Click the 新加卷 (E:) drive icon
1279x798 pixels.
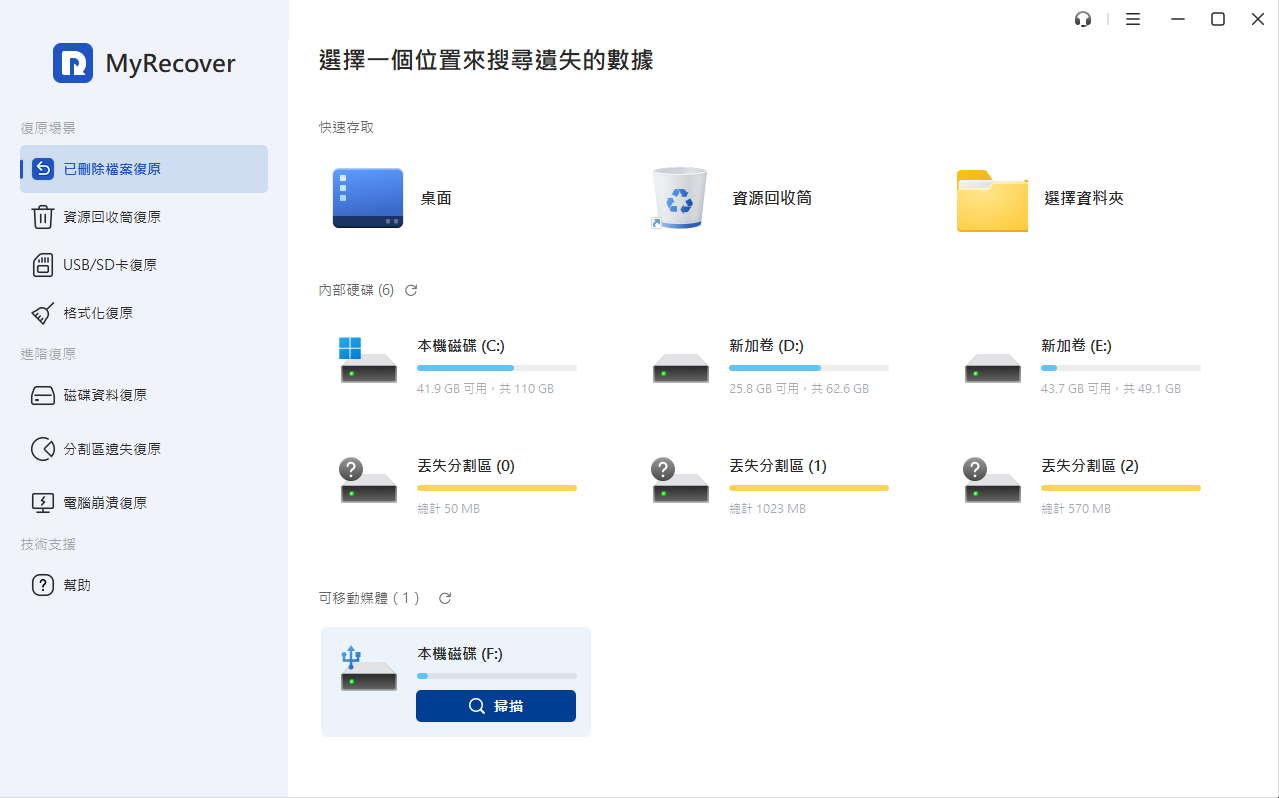click(x=992, y=367)
